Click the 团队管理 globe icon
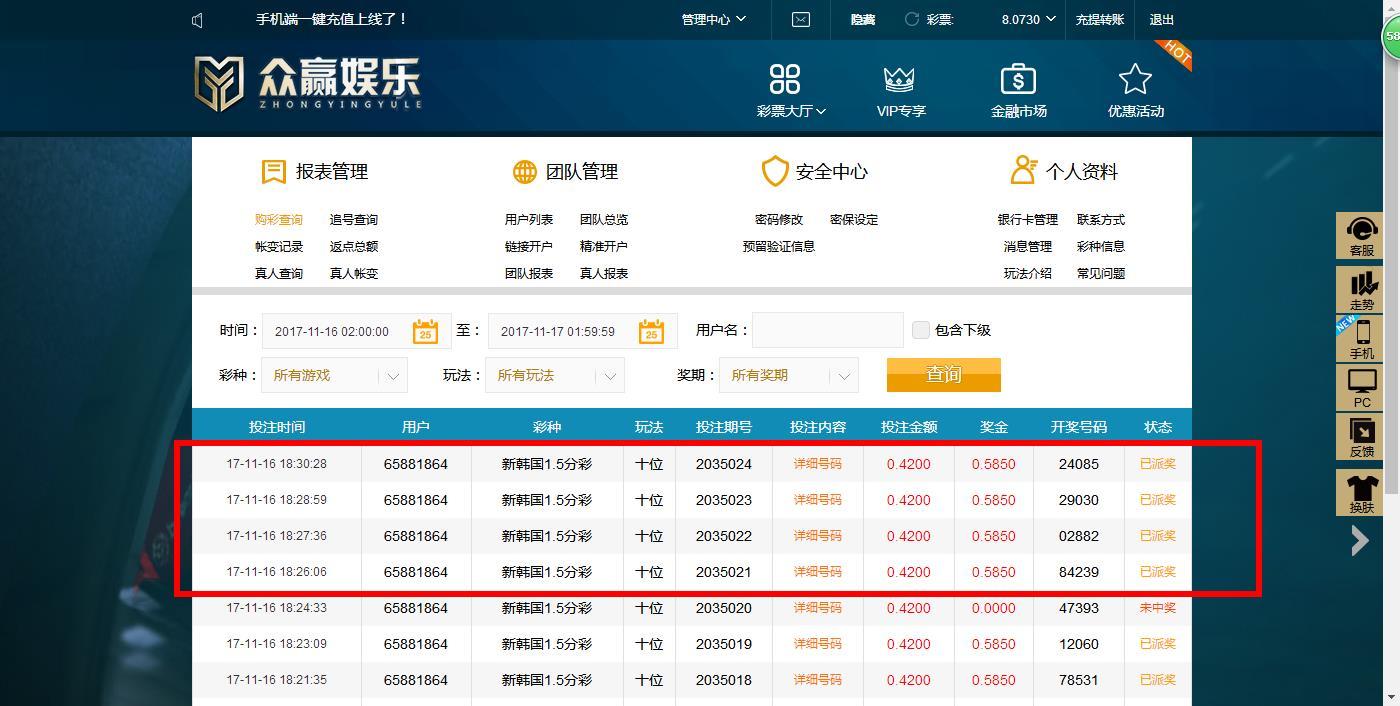 [525, 172]
